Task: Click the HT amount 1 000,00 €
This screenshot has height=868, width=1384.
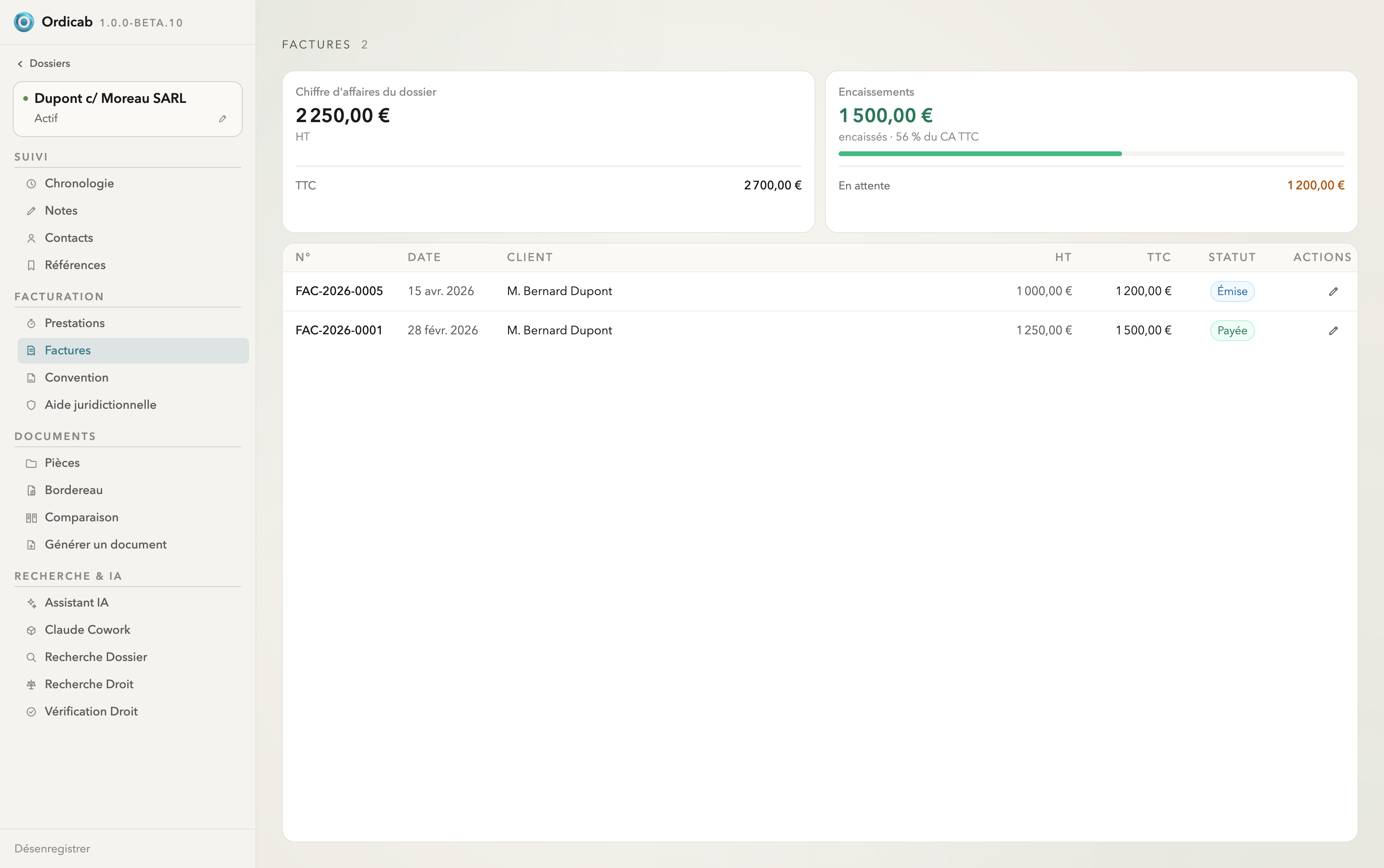Action: coord(1044,291)
